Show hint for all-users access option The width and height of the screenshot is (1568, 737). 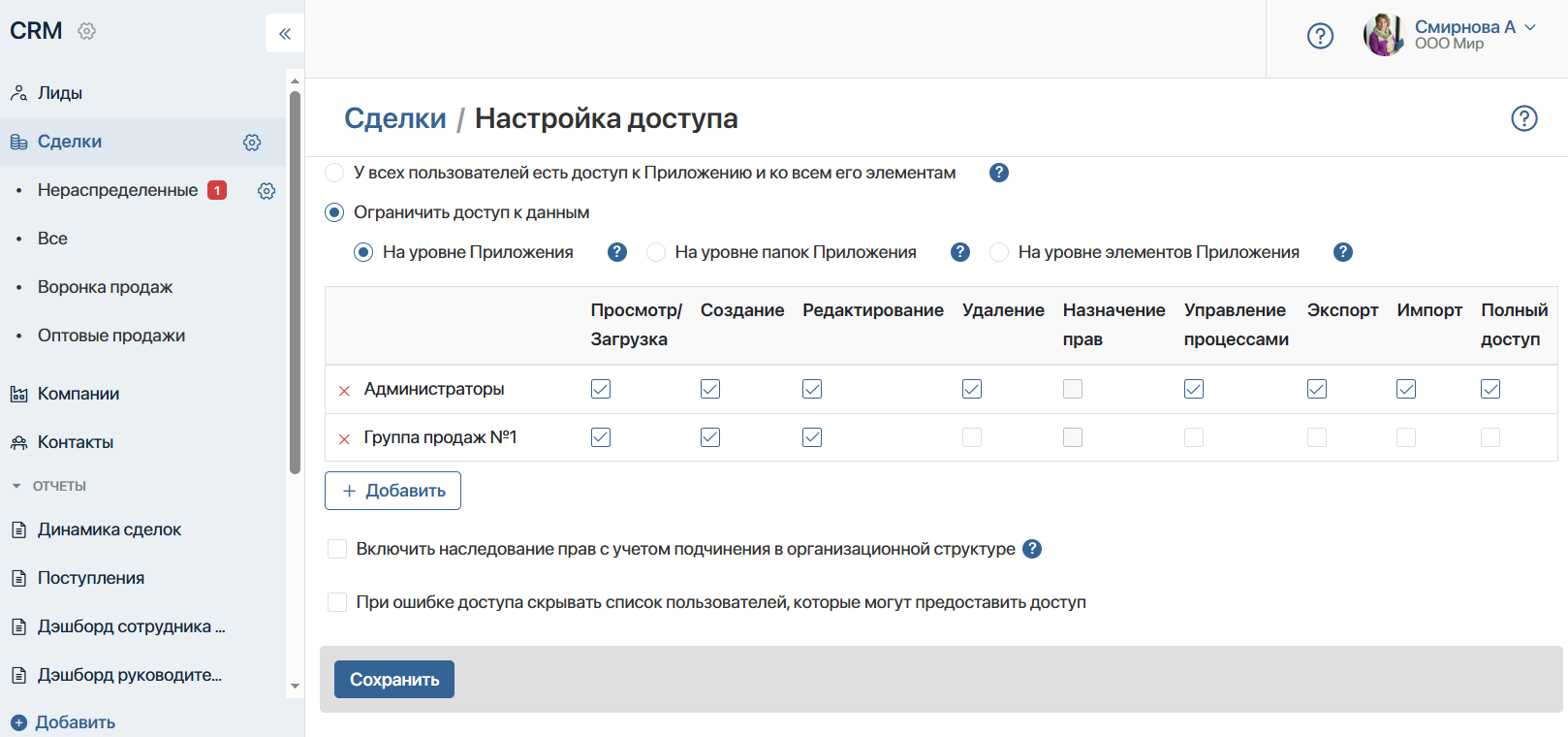click(x=999, y=173)
